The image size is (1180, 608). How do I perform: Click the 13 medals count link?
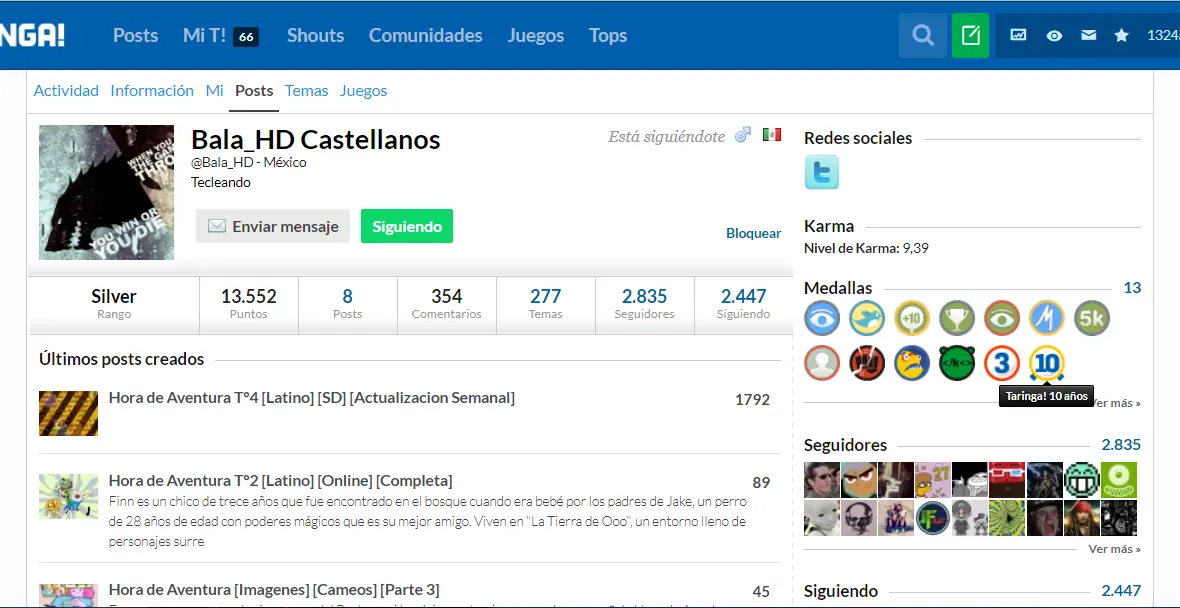coord(1132,287)
